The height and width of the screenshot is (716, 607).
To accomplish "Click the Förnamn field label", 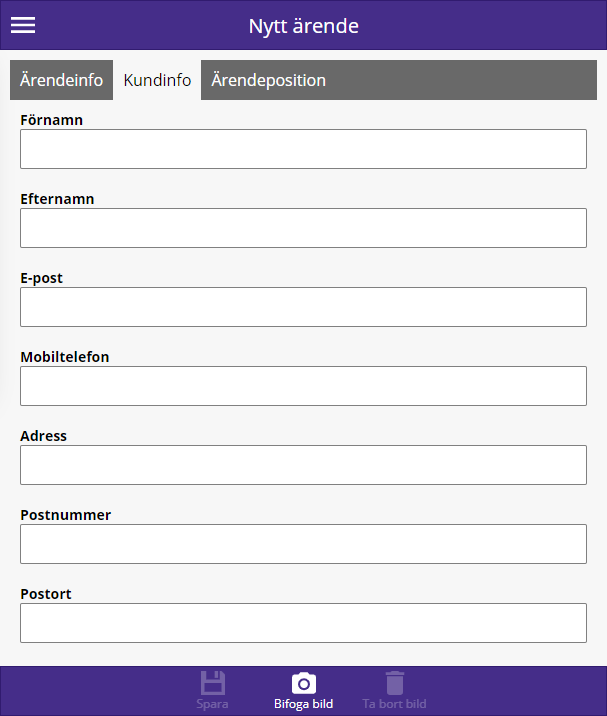I will [52, 120].
